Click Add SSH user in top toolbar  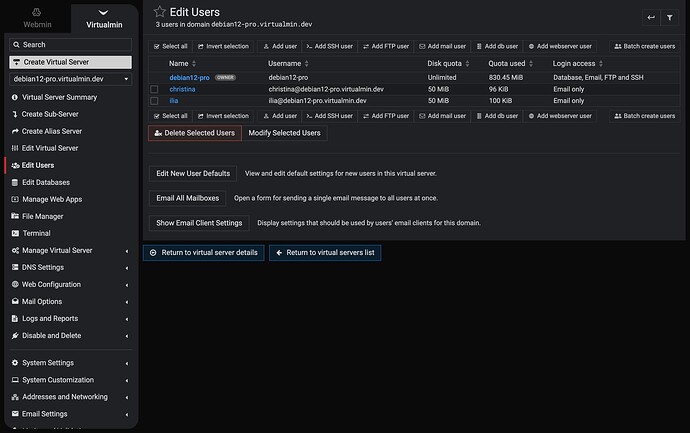coord(329,46)
